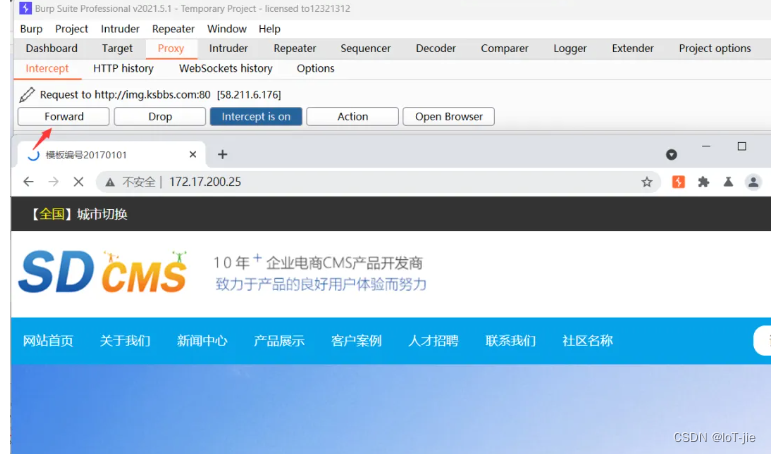Switch to the Target tab
The image size is (771, 454).
[x=117, y=48]
